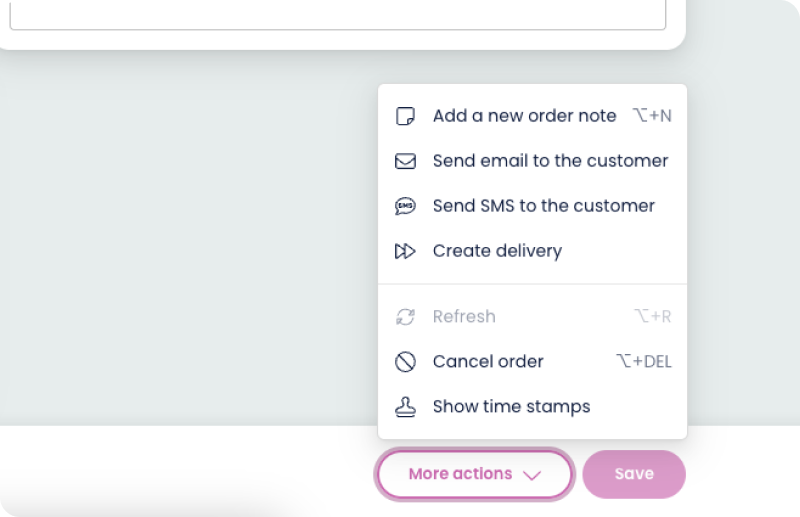Click the ⌥+DEL shortcut hint beside Cancel order
The image size is (800, 517).
[643, 362]
